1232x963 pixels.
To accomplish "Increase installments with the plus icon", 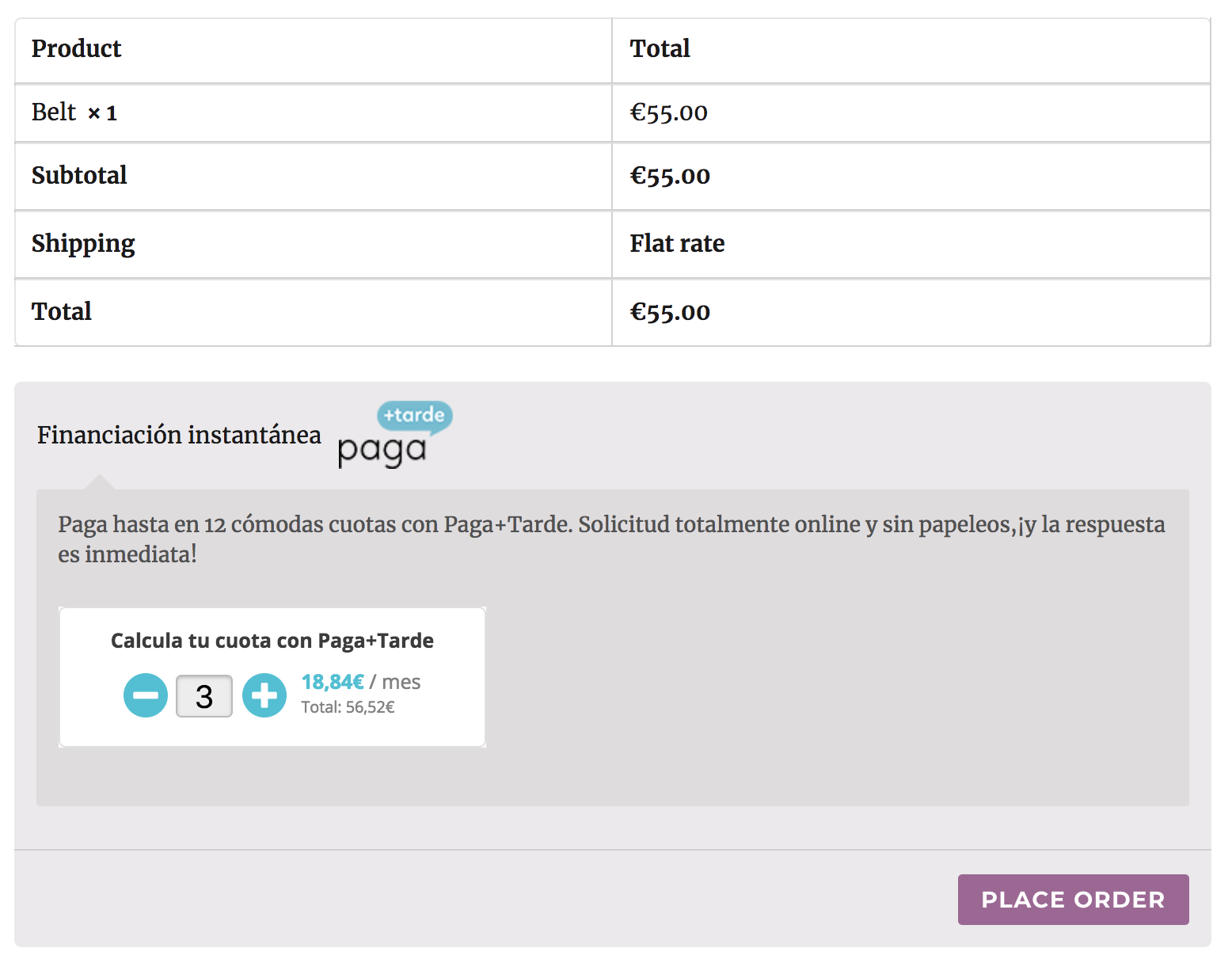I will (264, 696).
